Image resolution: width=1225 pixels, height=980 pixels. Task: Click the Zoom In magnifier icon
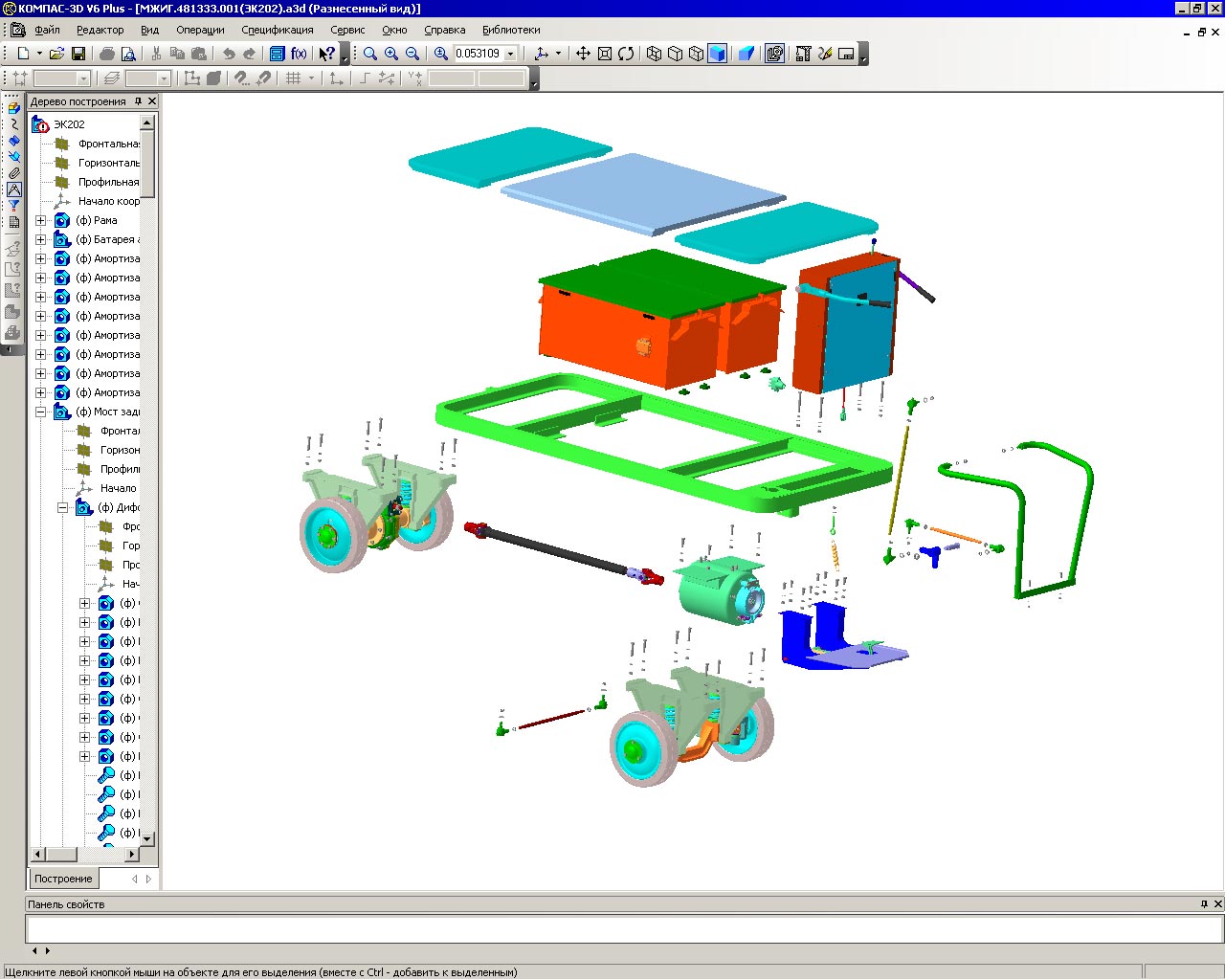tap(391, 54)
